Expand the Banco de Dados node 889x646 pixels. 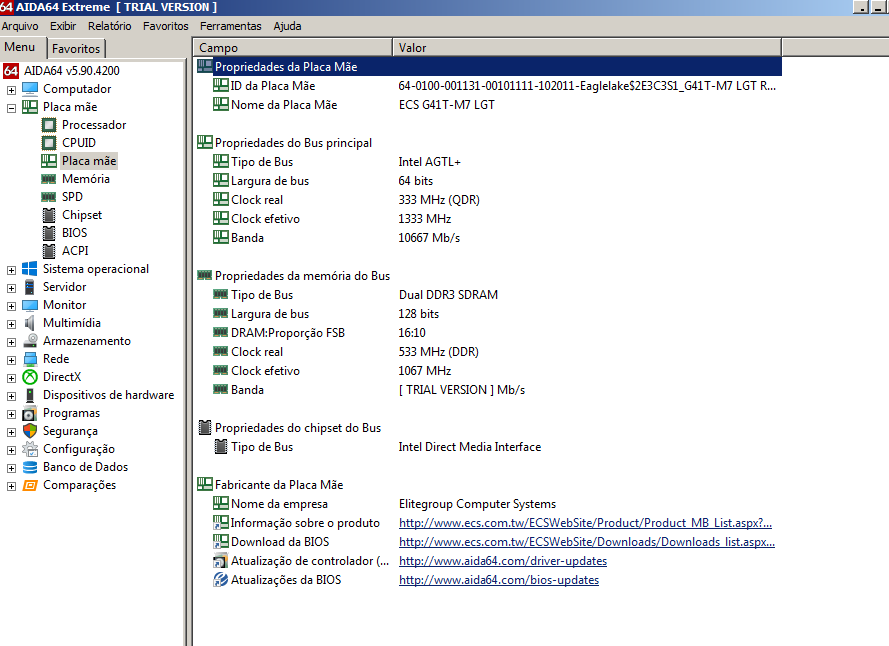click(11, 468)
